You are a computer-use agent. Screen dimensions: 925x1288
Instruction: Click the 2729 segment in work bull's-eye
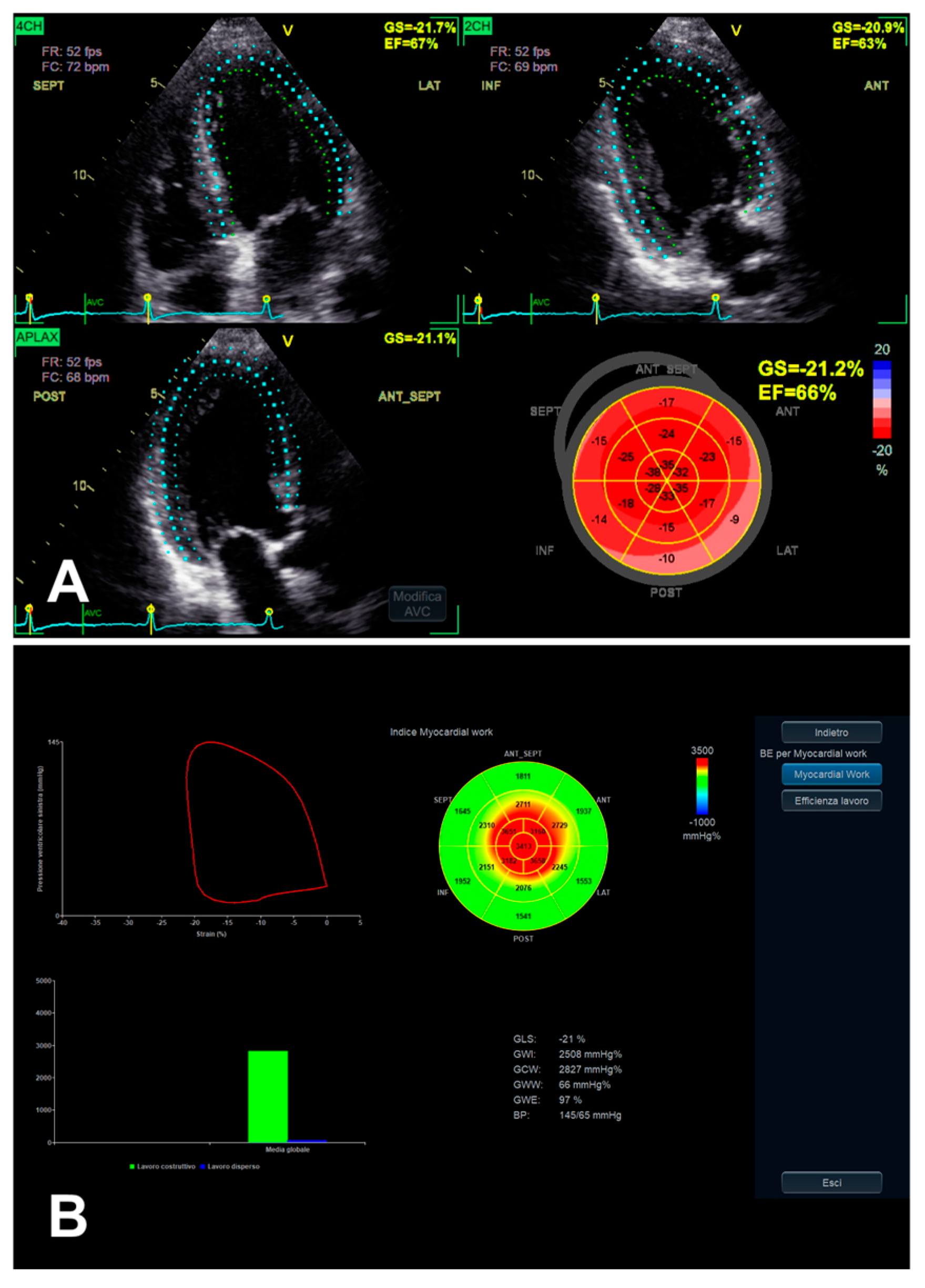coord(560,825)
